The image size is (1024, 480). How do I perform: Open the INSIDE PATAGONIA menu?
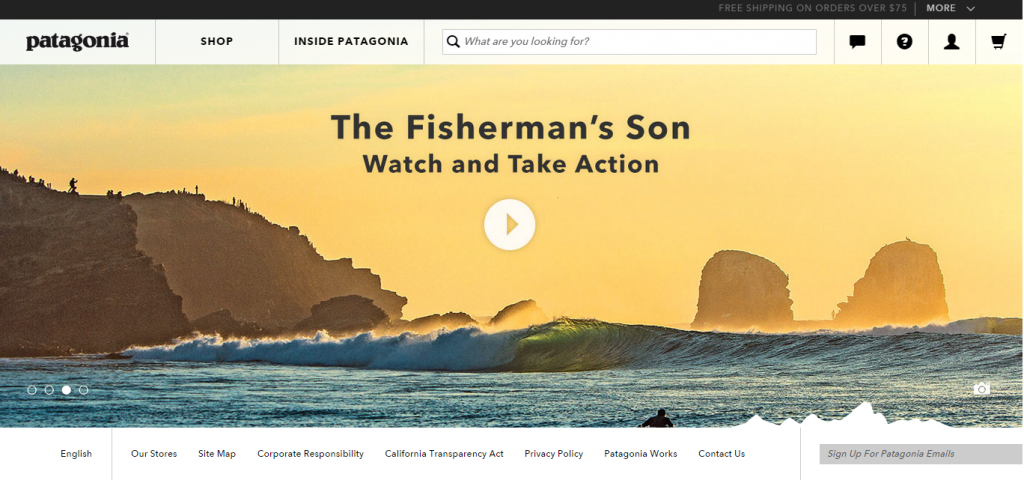tap(351, 41)
